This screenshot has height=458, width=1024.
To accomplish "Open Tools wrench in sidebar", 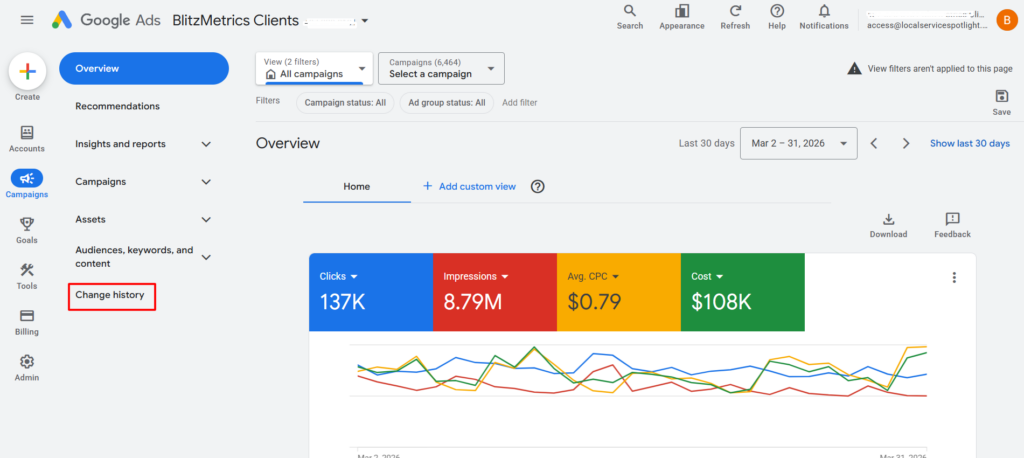I will click(27, 271).
